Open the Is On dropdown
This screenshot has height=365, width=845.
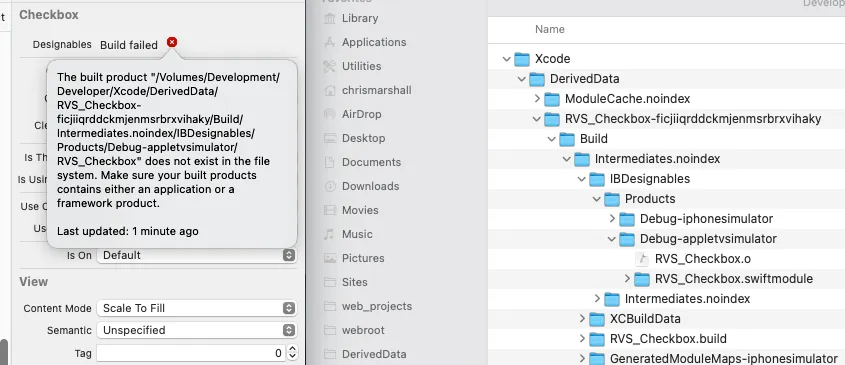click(197, 255)
